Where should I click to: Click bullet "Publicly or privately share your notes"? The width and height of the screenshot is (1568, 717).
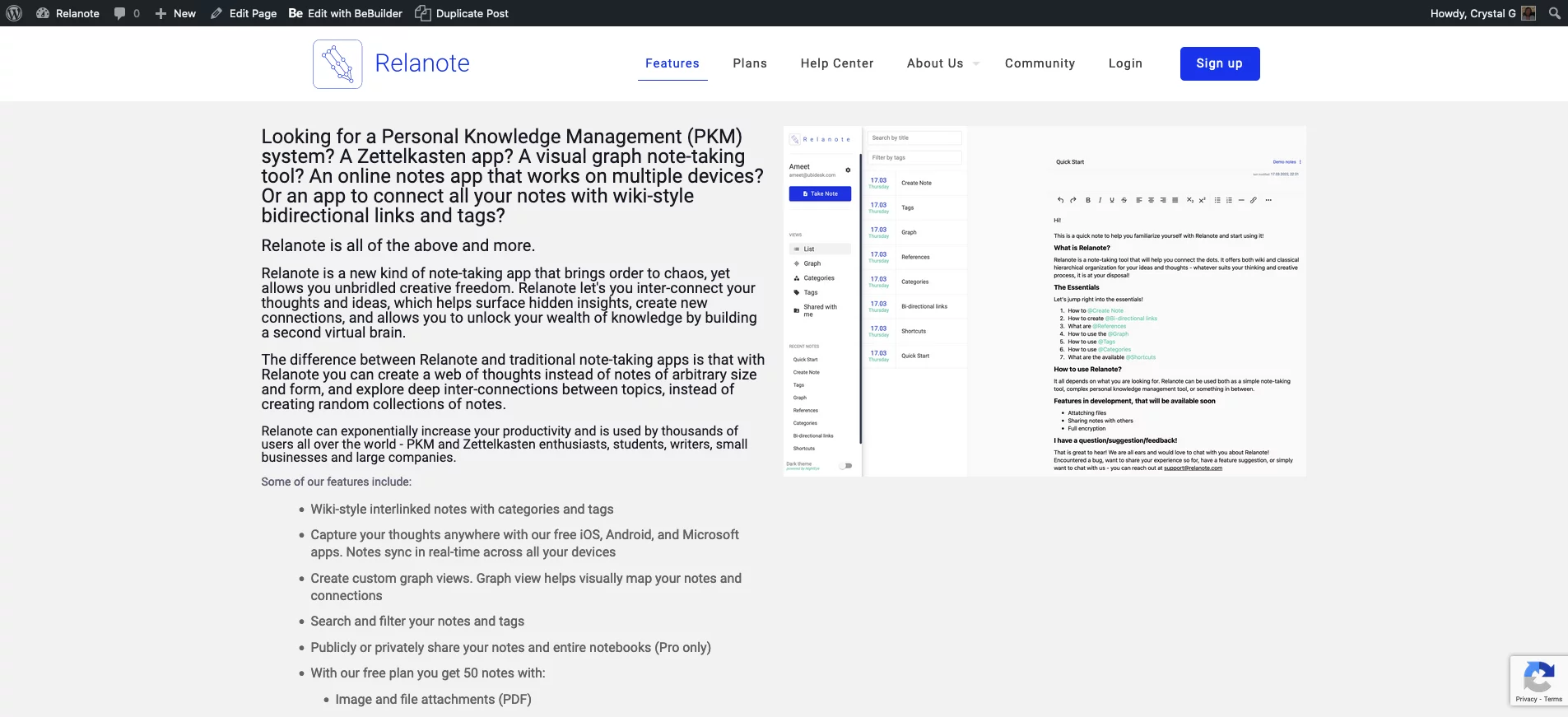click(510, 648)
